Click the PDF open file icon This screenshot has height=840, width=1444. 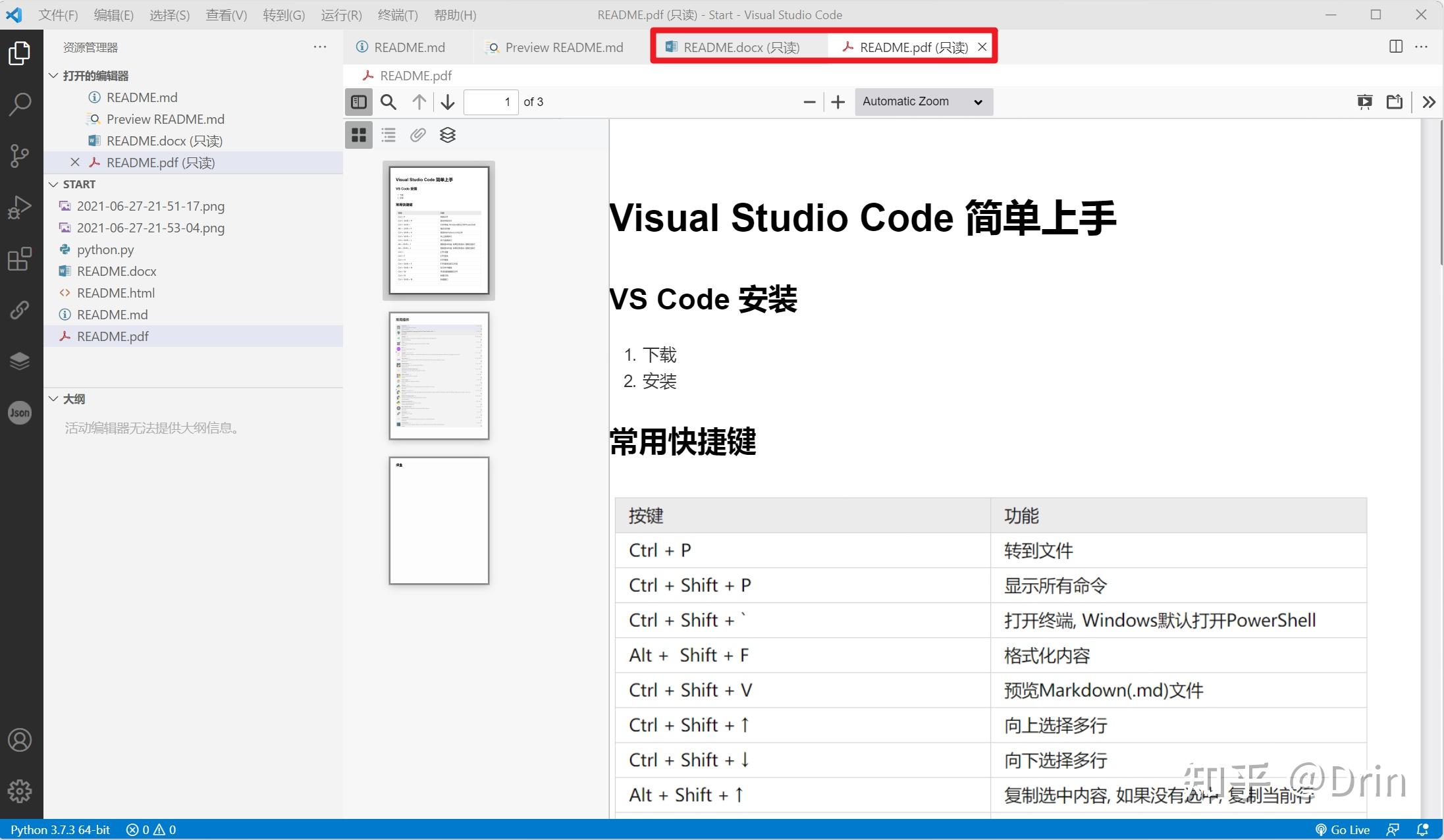(x=1394, y=102)
